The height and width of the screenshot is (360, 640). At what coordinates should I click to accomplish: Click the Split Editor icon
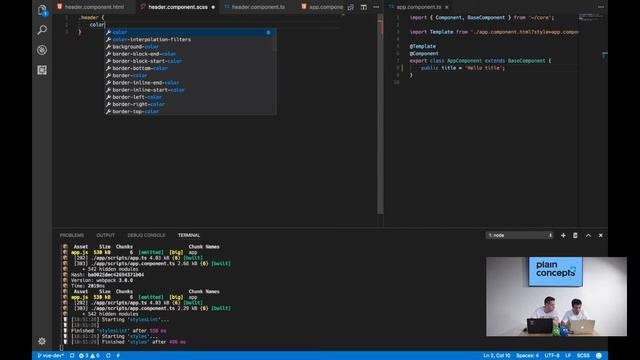(364, 7)
